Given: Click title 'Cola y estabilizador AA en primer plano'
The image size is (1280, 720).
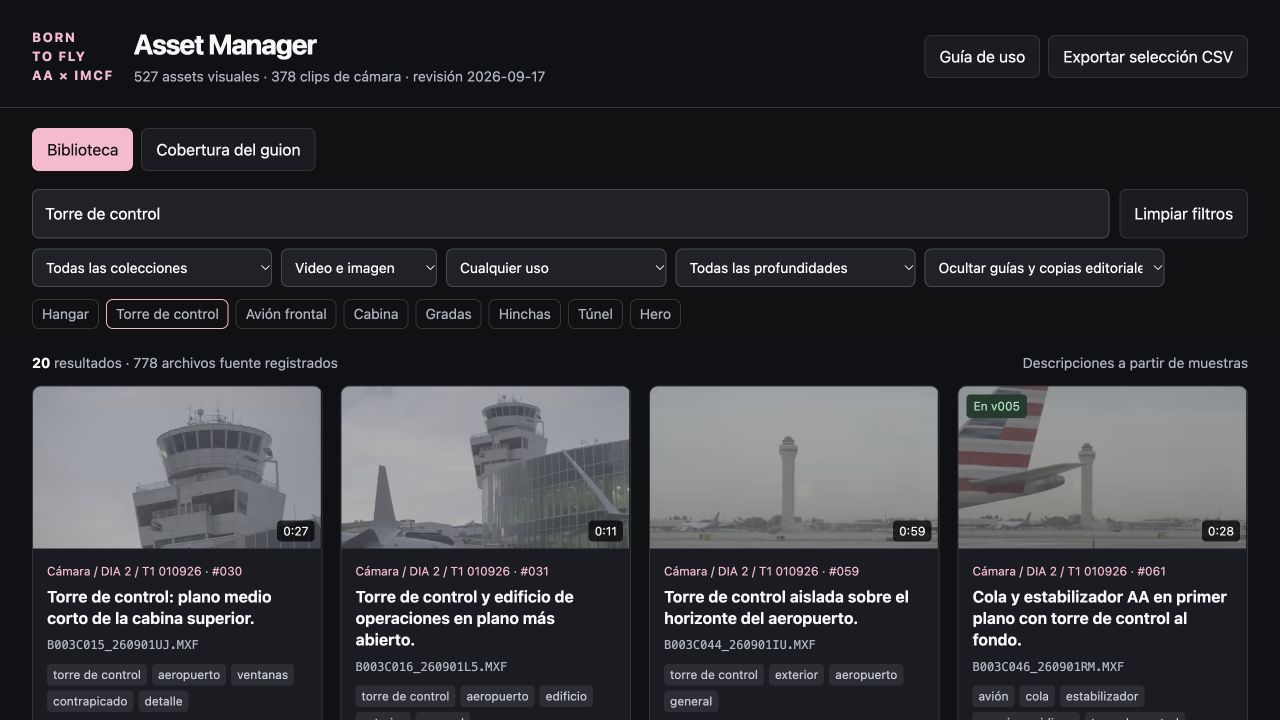Looking at the screenshot, I should pos(1099,618).
